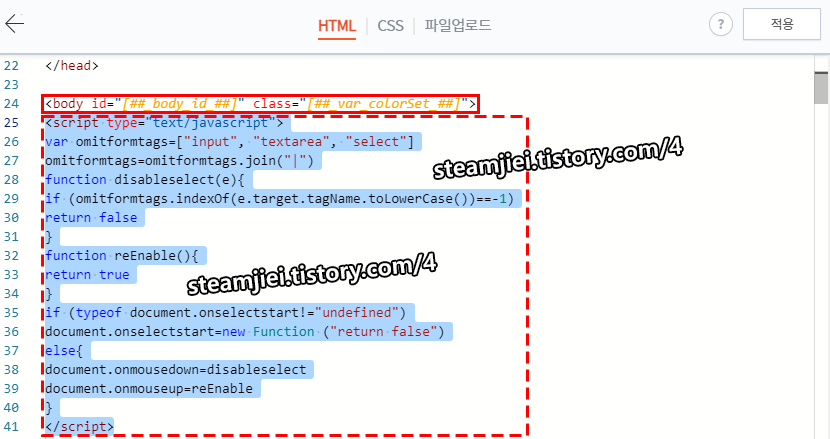Switch to the CSS tab
The image size is (830, 439).
click(390, 25)
